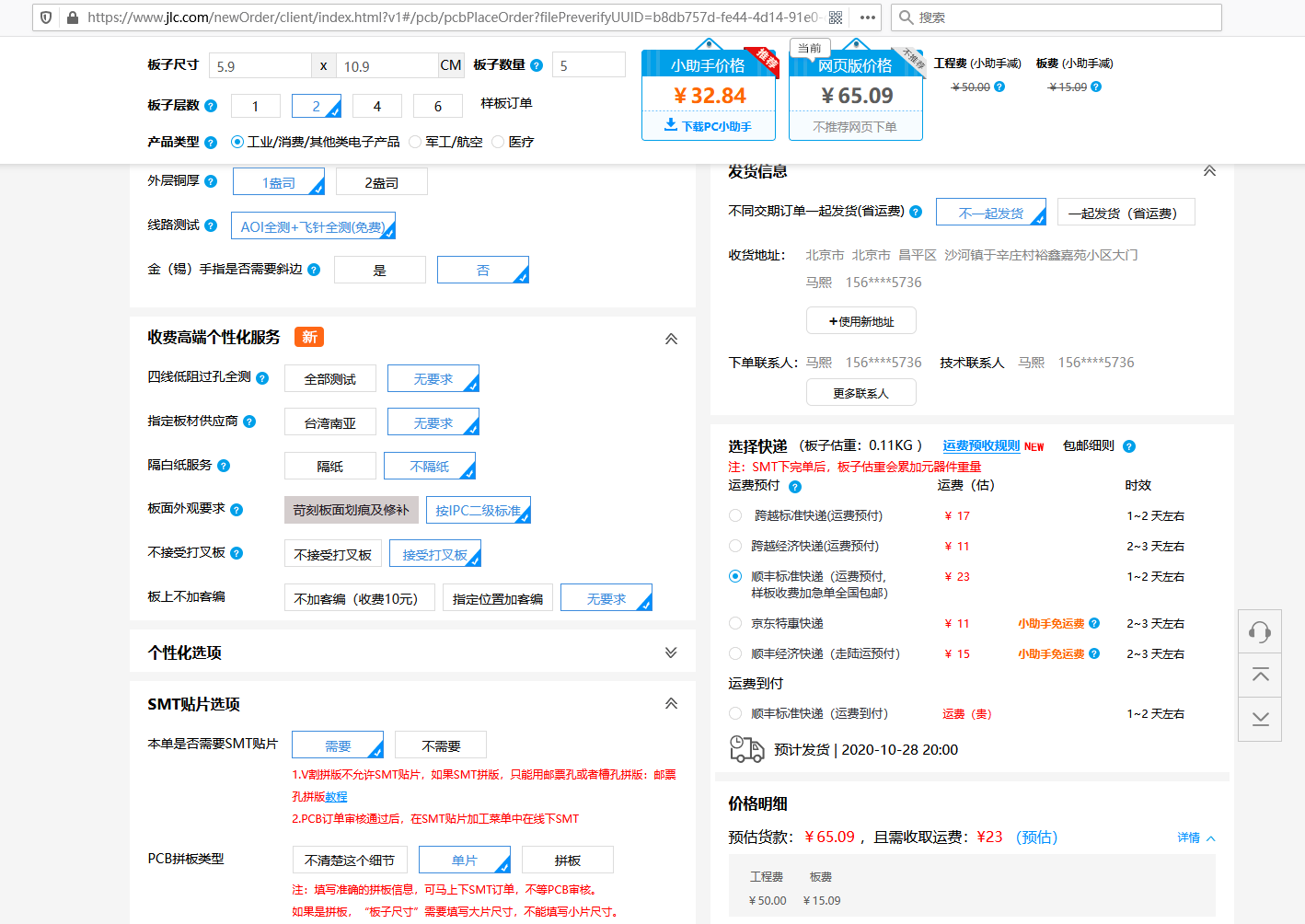Click the shield icon in the address bar

pyautogui.click(x=46, y=17)
